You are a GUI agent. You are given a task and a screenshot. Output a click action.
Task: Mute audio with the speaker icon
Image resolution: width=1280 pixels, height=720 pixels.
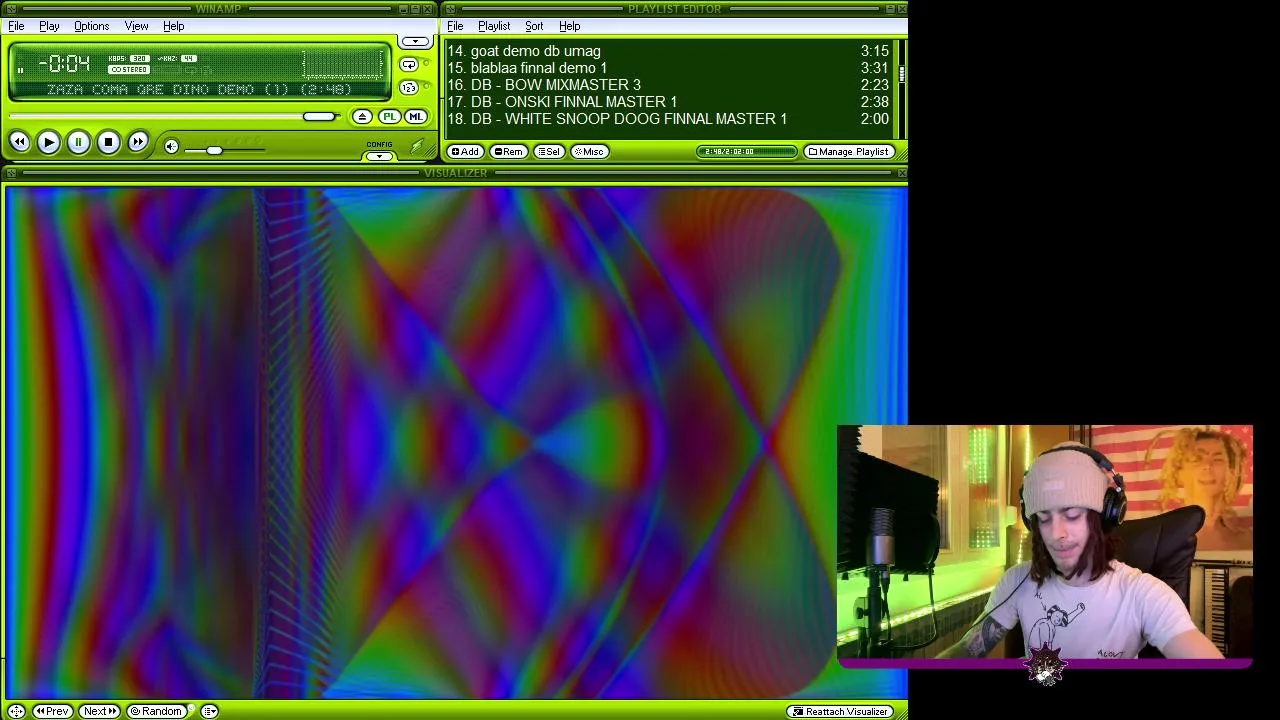click(171, 147)
